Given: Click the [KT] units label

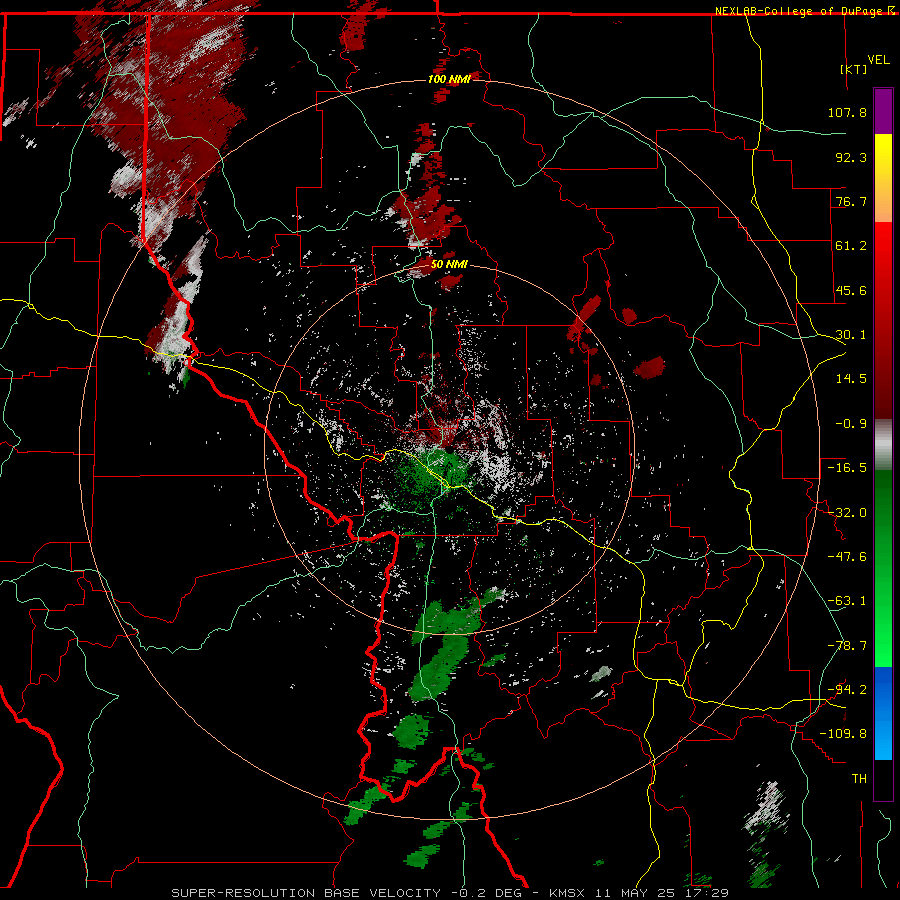Looking at the screenshot, I should coord(853,69).
